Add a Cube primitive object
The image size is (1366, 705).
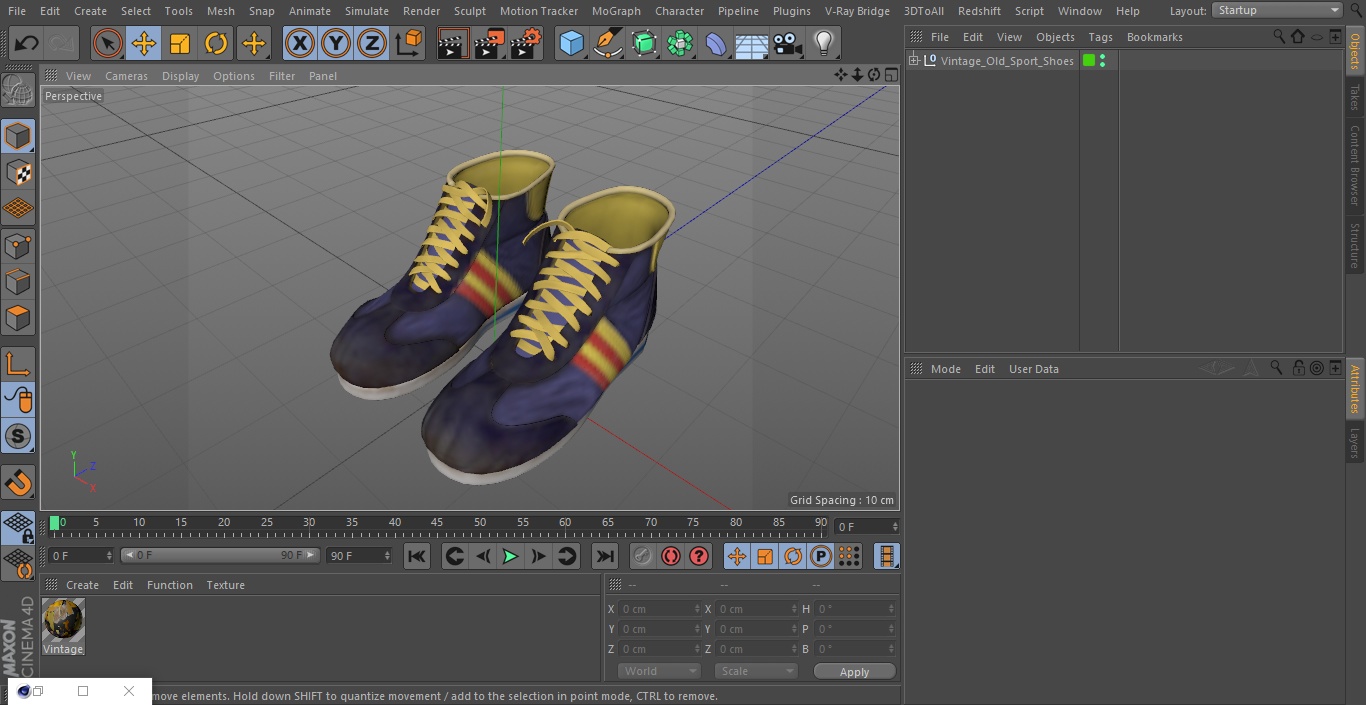(x=572, y=43)
